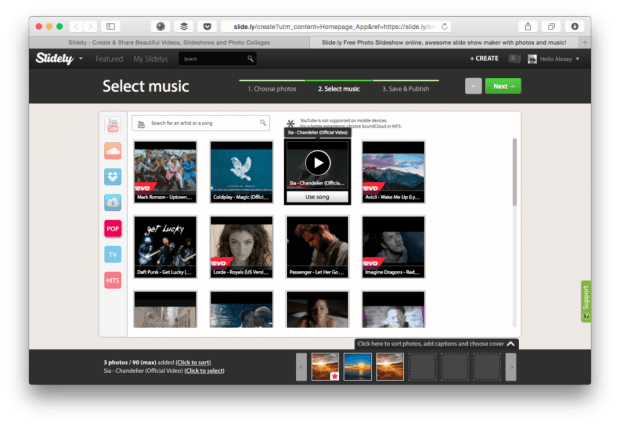Open the SoundCloud music source

point(113,150)
